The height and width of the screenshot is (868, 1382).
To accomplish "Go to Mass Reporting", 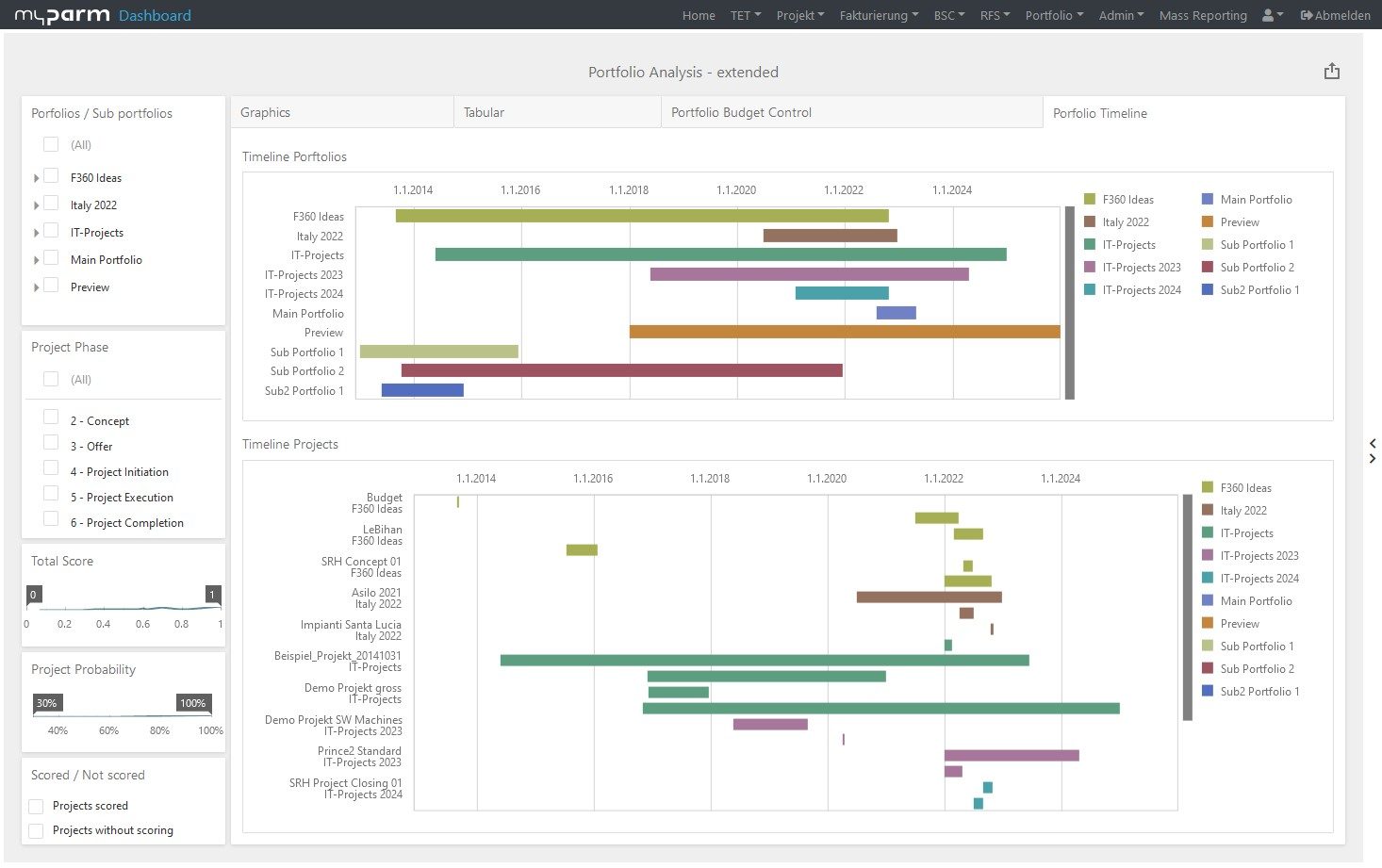I will [x=1202, y=15].
